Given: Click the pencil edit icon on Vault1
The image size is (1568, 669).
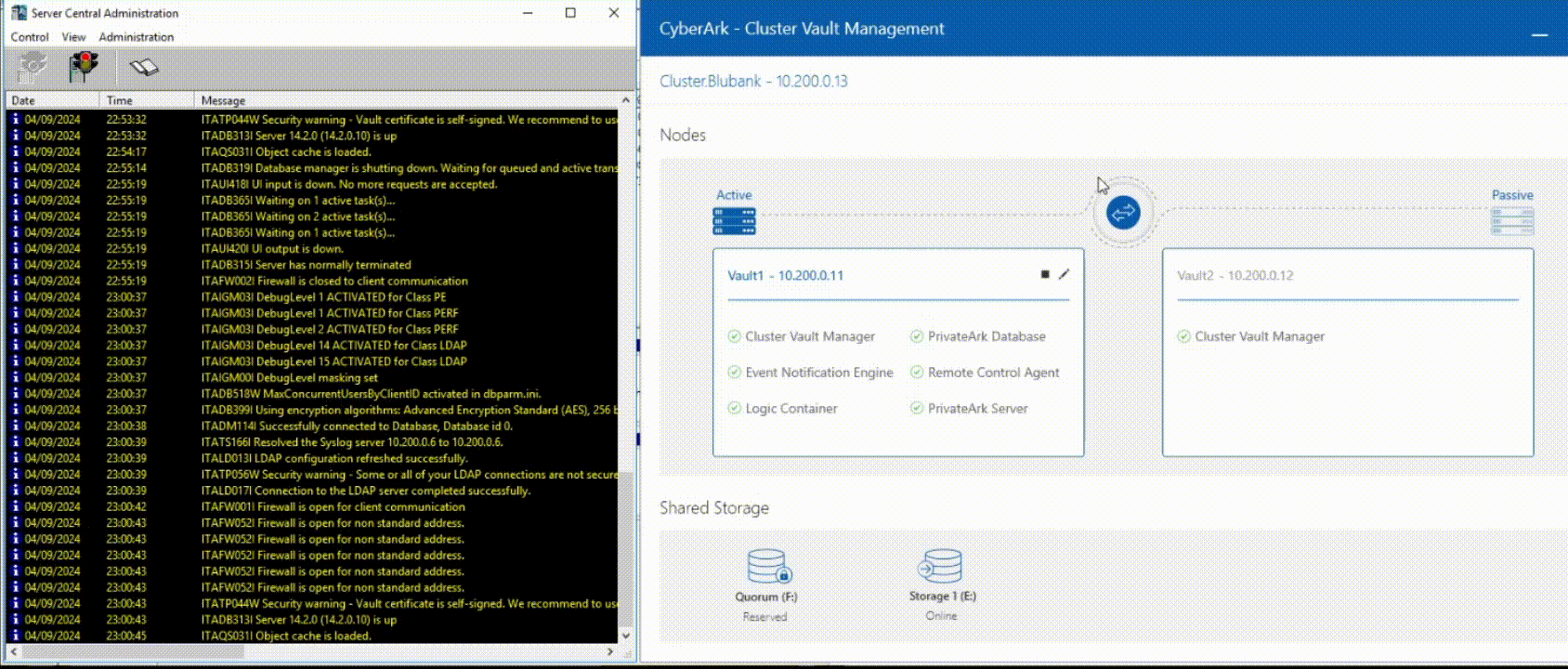Looking at the screenshot, I should pos(1065,274).
